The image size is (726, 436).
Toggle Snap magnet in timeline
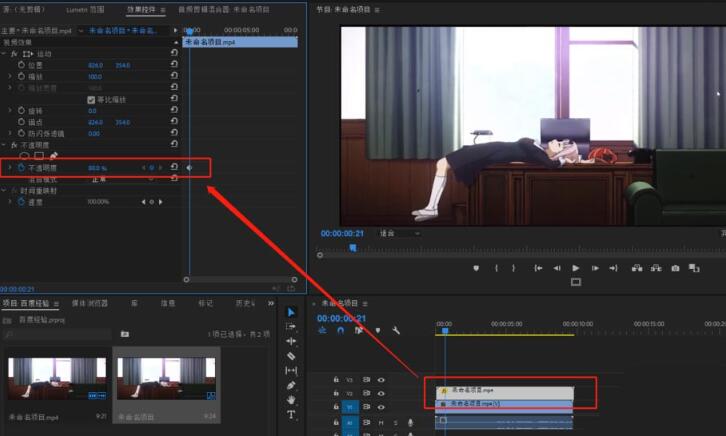(340, 330)
